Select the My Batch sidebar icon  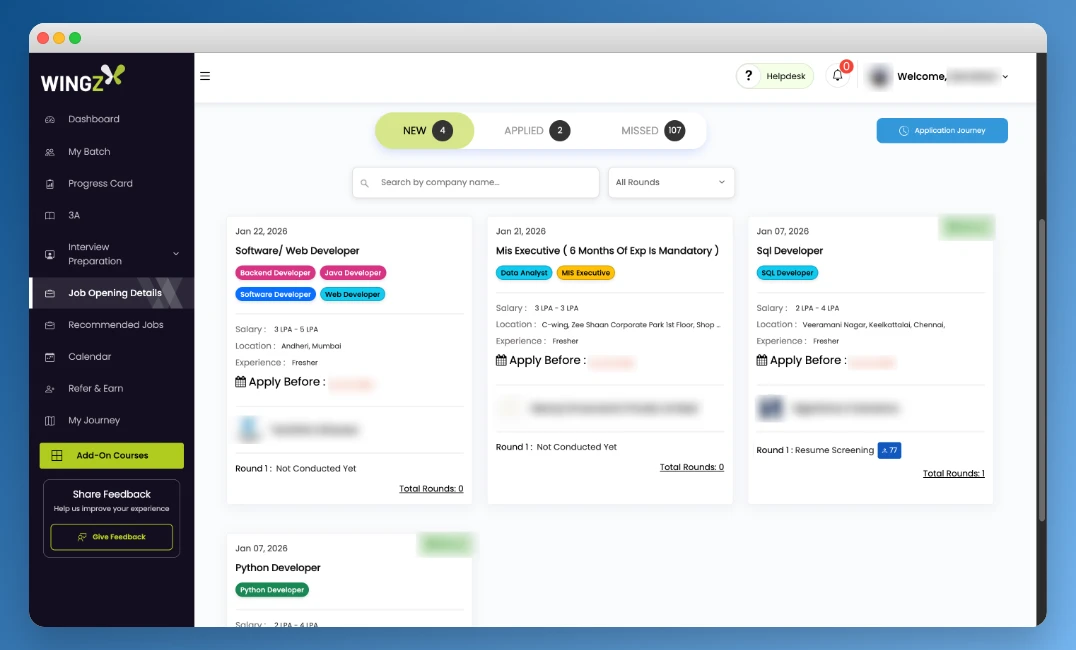coord(51,151)
